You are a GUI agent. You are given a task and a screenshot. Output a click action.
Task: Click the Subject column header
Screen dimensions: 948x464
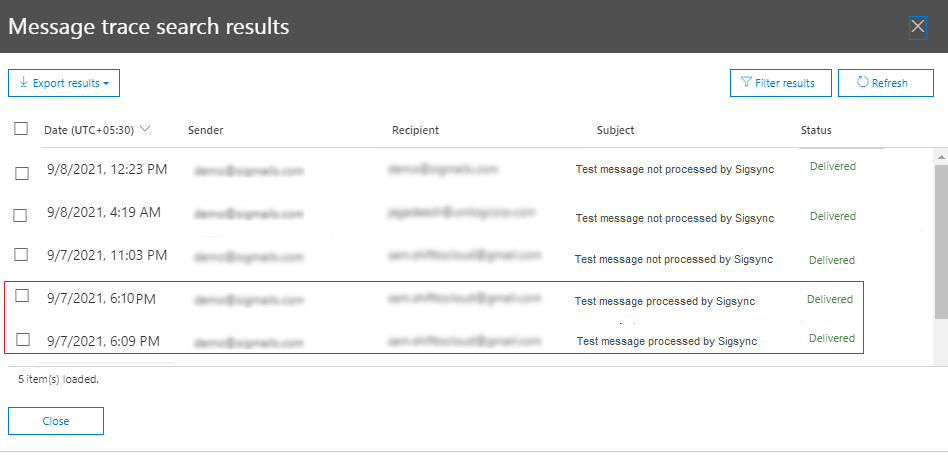[615, 130]
